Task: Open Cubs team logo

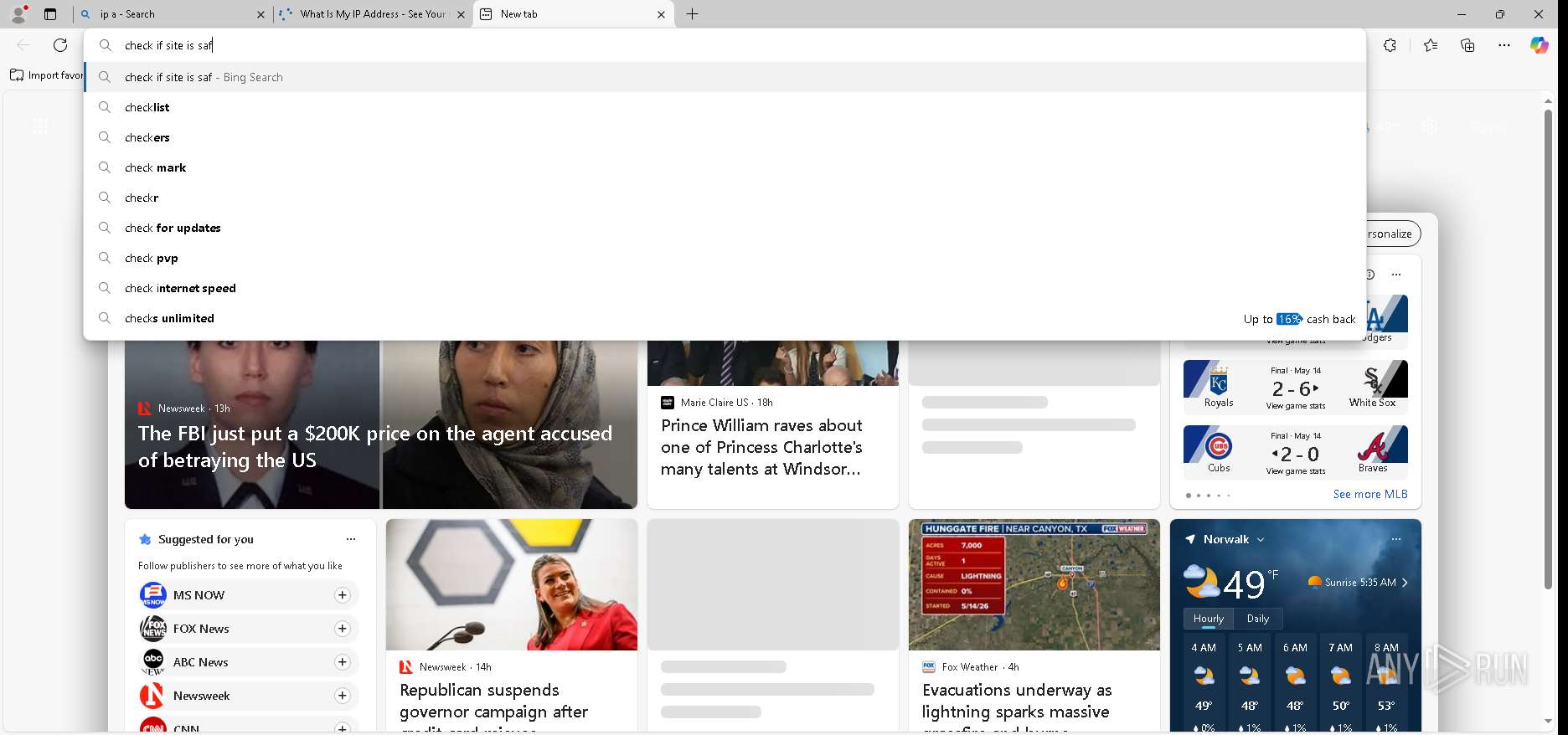Action: [x=1219, y=446]
